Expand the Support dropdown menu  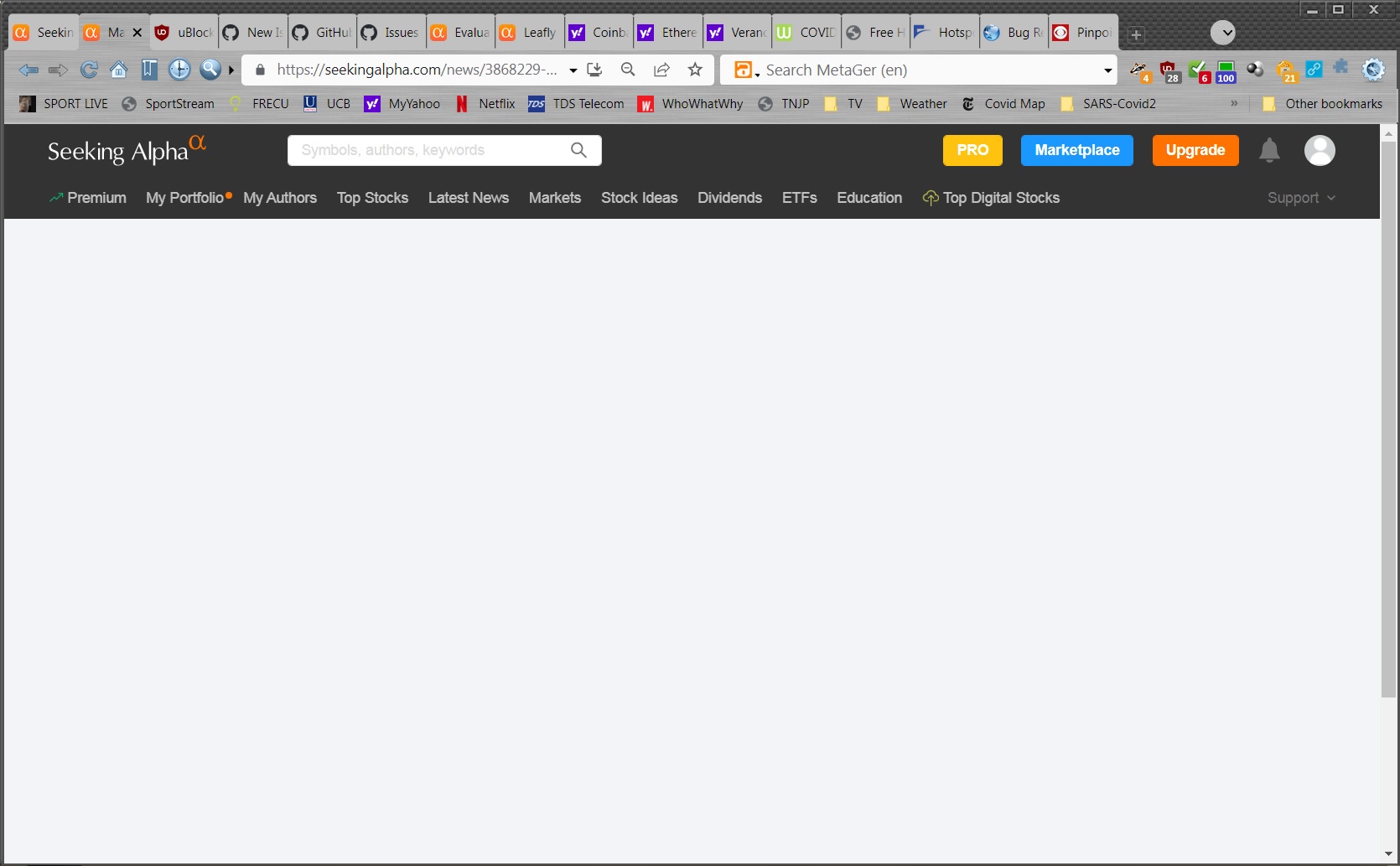point(1300,198)
